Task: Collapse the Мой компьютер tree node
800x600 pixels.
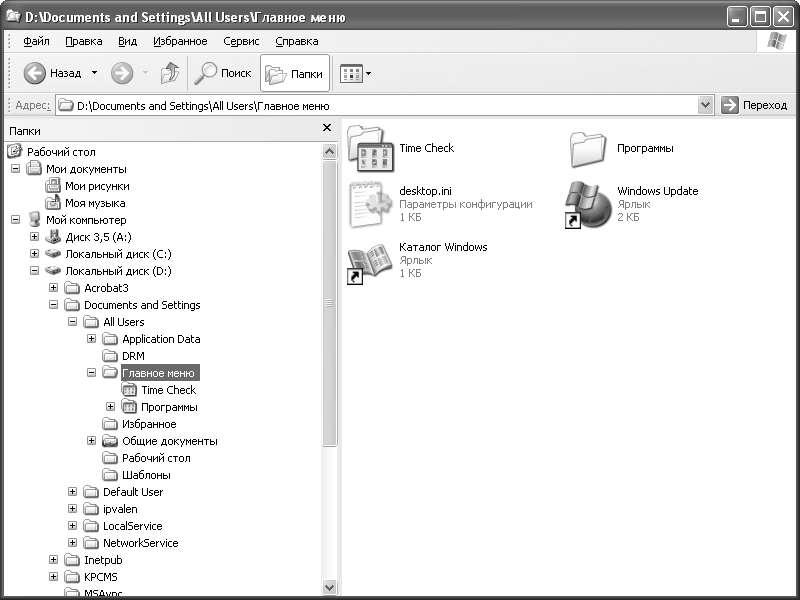Action: pyautogui.click(x=15, y=219)
